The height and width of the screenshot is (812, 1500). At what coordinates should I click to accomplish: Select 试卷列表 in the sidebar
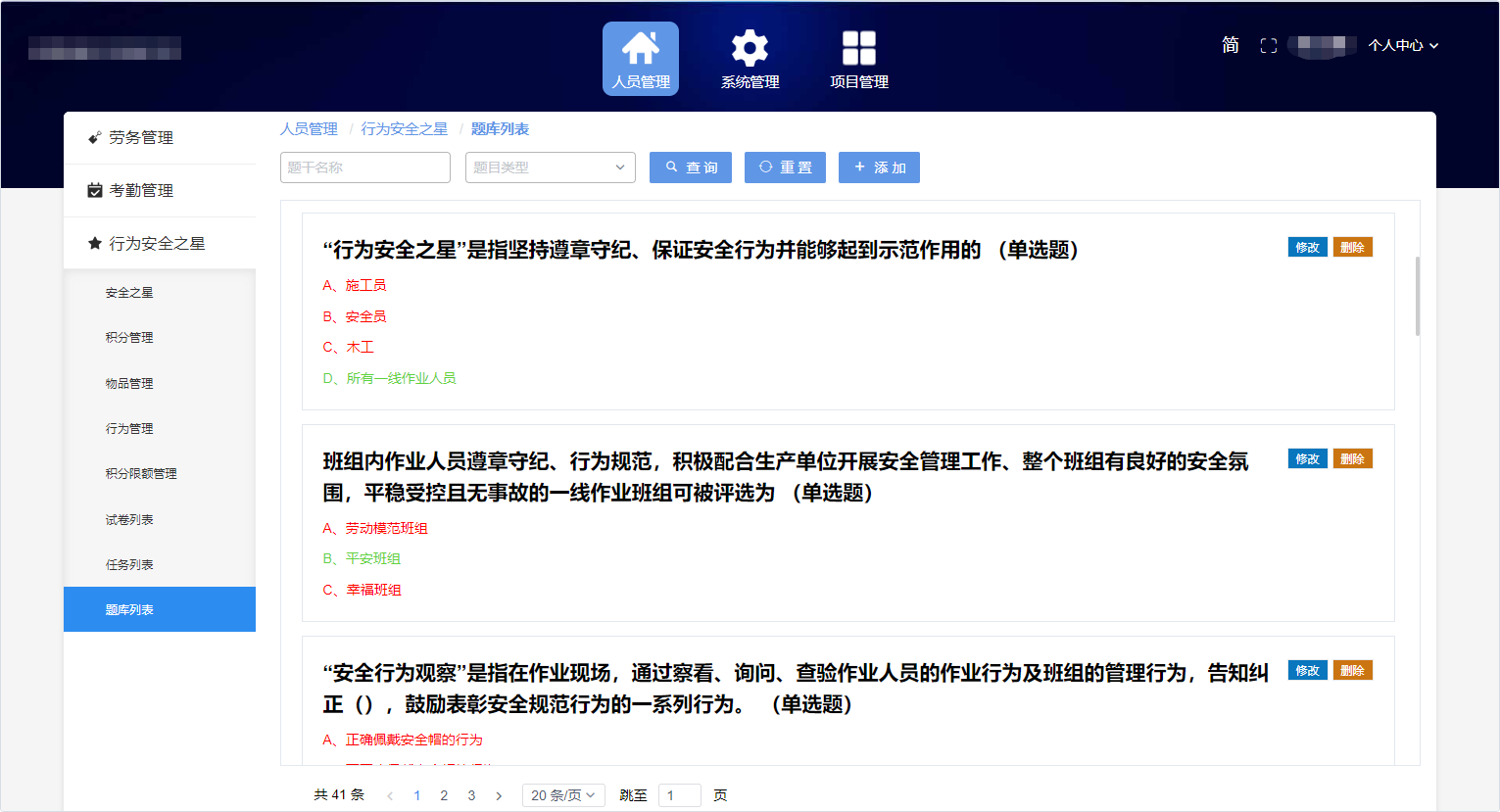pos(129,519)
